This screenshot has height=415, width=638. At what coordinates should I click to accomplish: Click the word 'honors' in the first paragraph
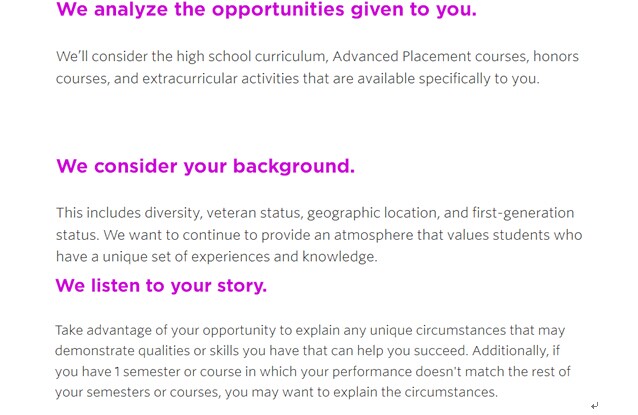tap(556, 56)
